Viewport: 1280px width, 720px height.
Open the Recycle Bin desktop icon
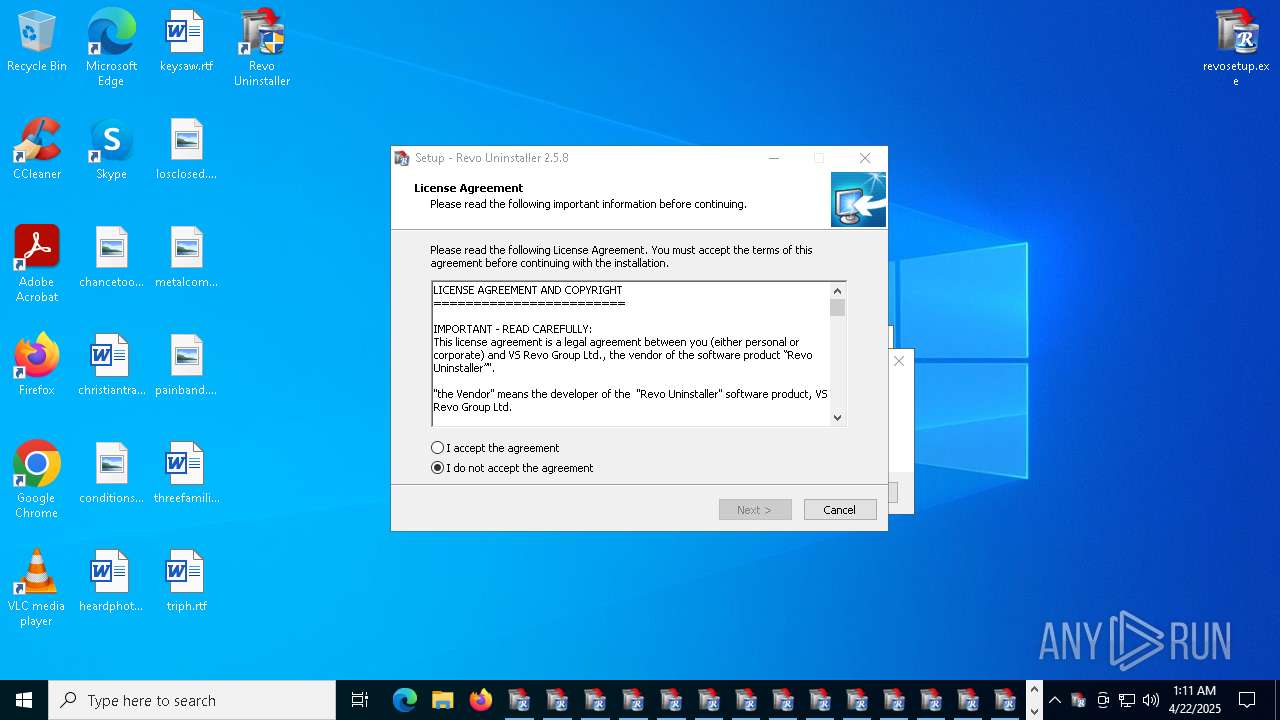coord(37,42)
